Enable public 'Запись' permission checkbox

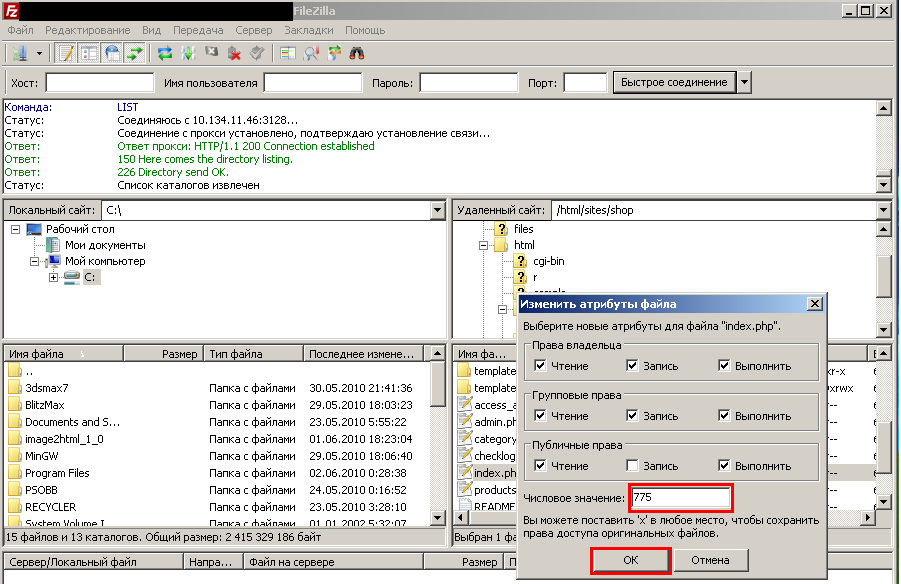tap(632, 466)
